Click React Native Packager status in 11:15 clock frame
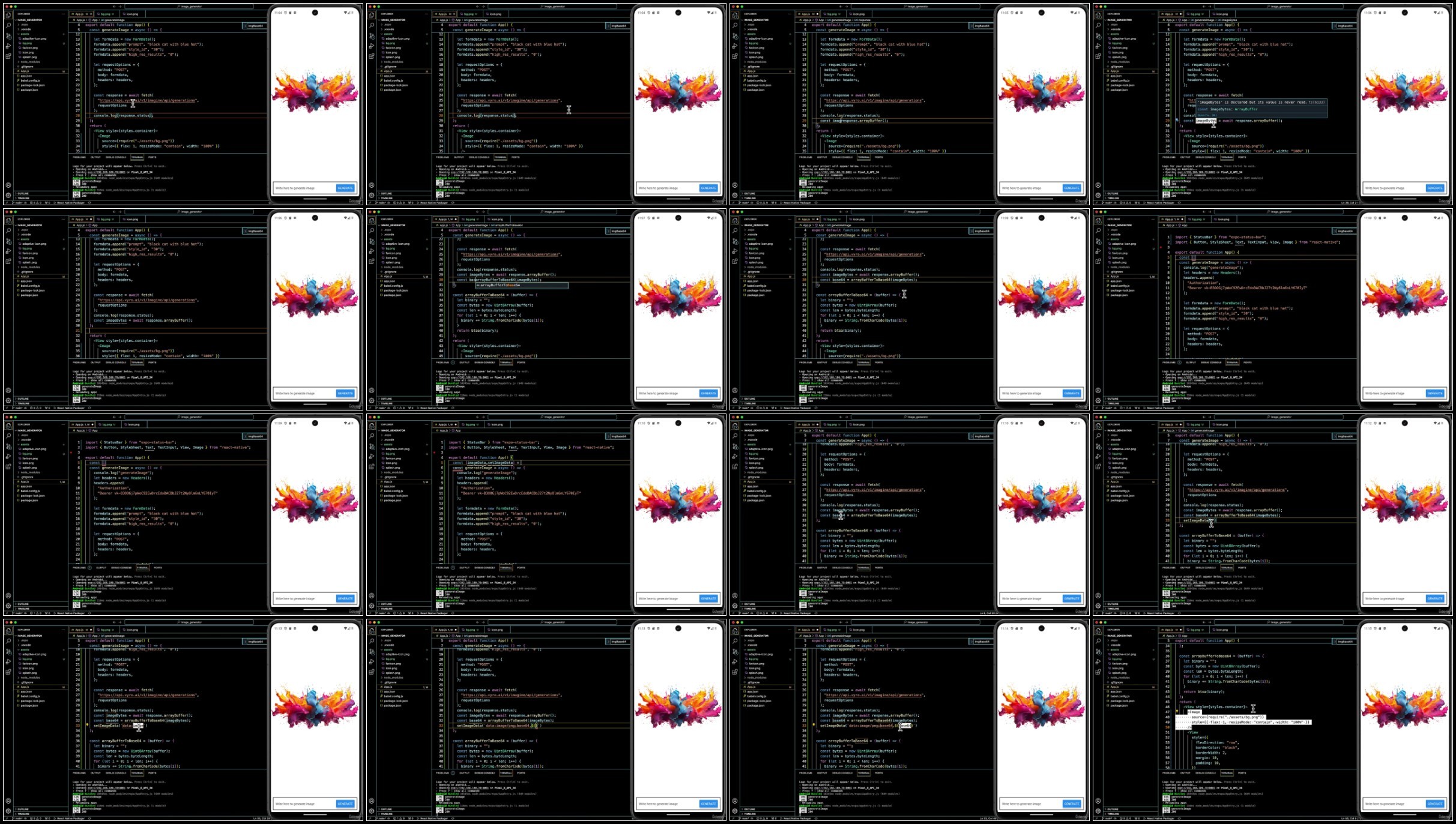The image size is (1456, 824). (1159, 819)
